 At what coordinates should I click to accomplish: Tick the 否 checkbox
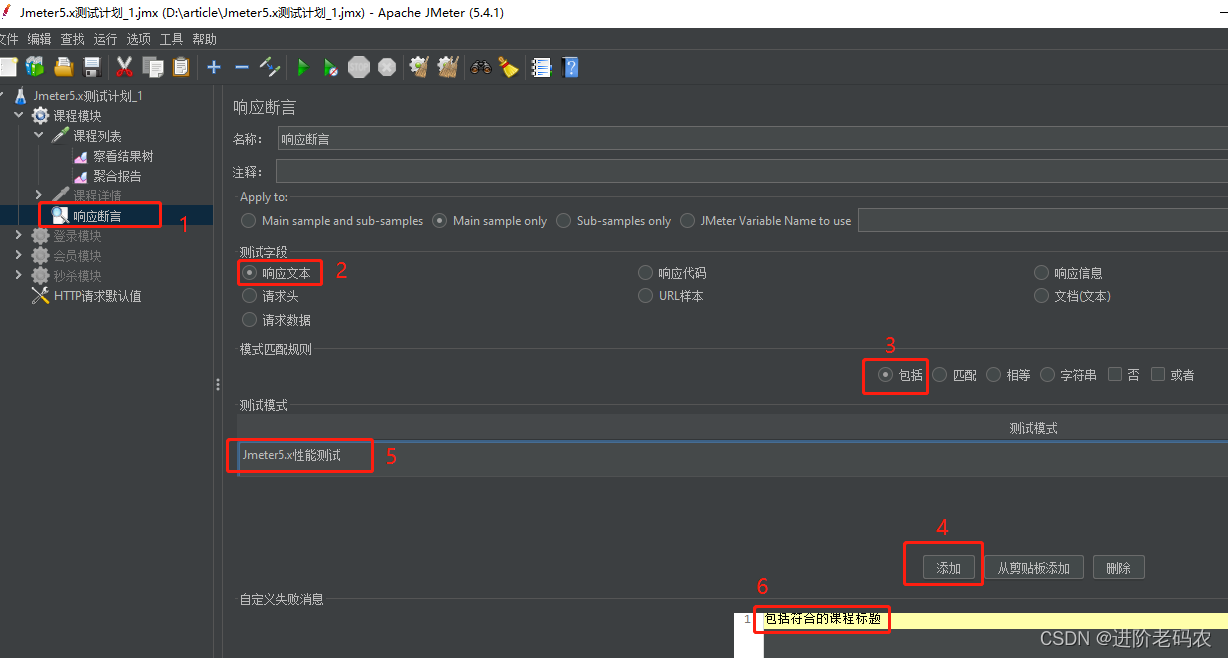(x=1115, y=374)
